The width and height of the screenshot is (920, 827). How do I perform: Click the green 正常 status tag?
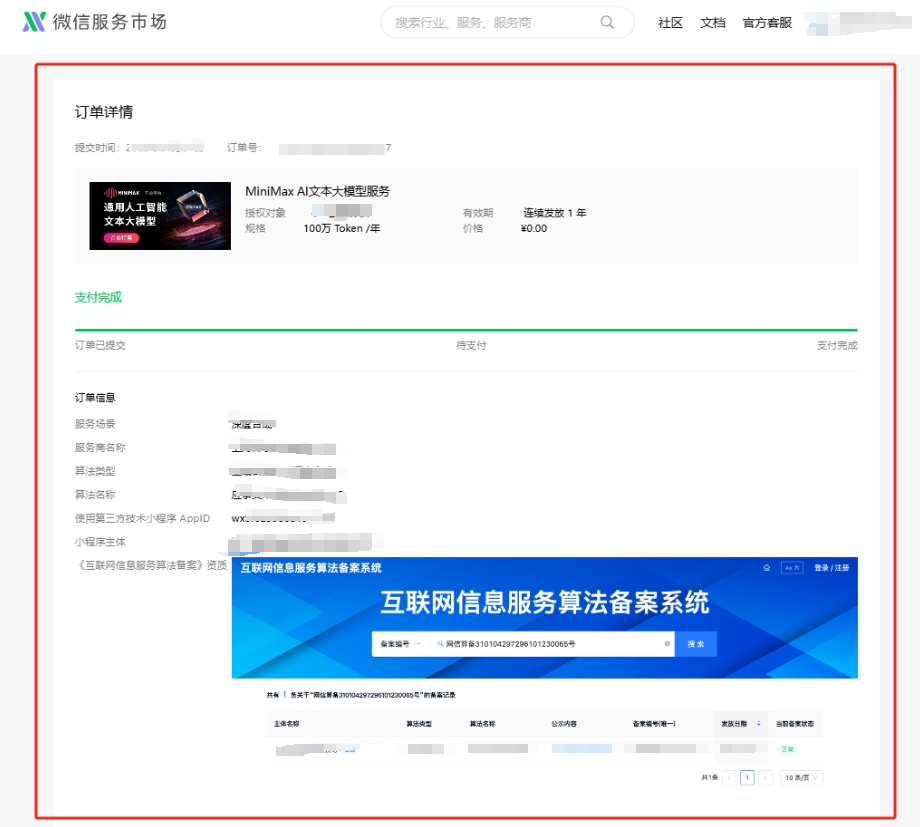[787, 749]
